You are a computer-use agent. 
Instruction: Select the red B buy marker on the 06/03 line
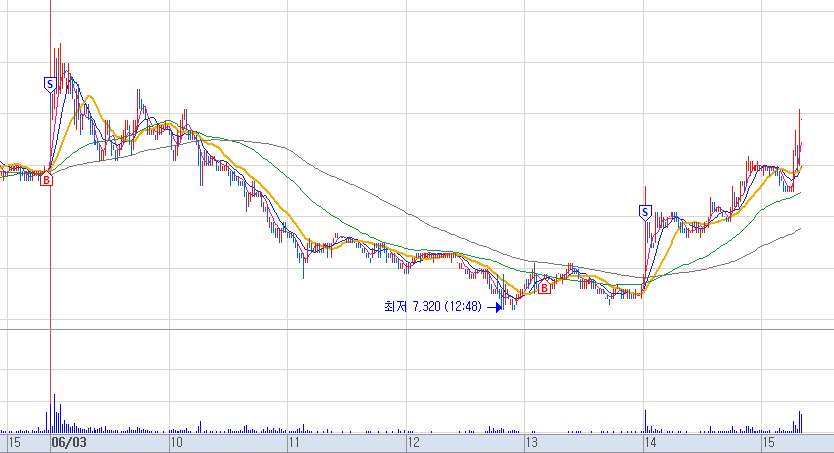coord(47,180)
